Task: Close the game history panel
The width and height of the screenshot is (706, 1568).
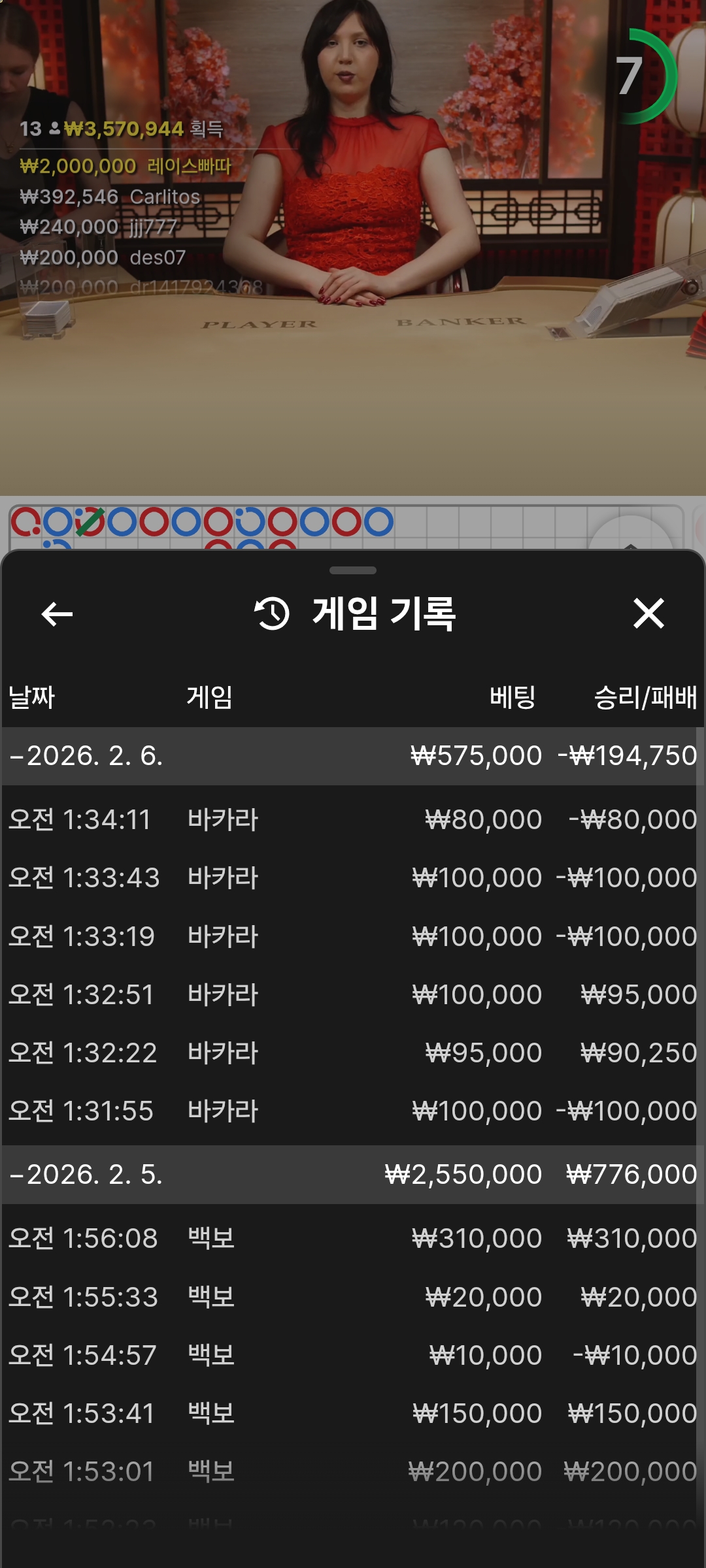Action: coord(648,614)
